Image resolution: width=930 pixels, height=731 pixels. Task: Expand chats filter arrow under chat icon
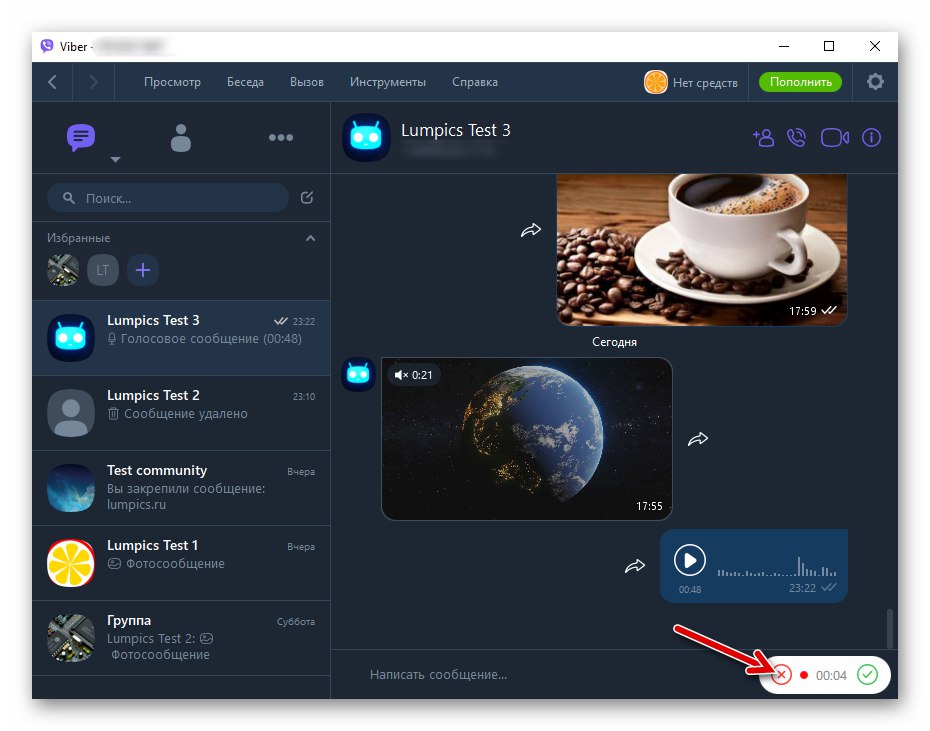pyautogui.click(x=116, y=160)
